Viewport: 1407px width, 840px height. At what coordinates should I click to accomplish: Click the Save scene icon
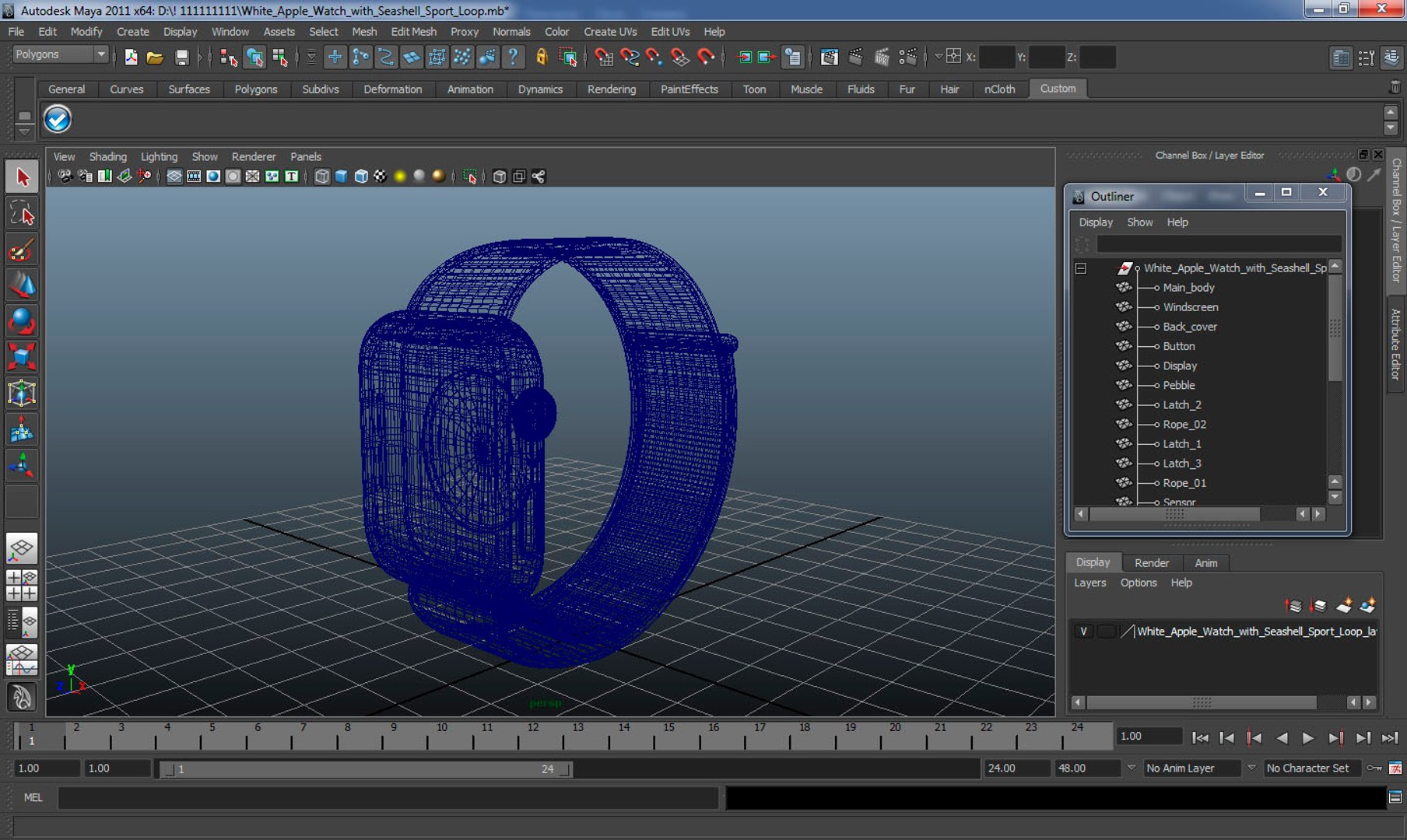(181, 57)
